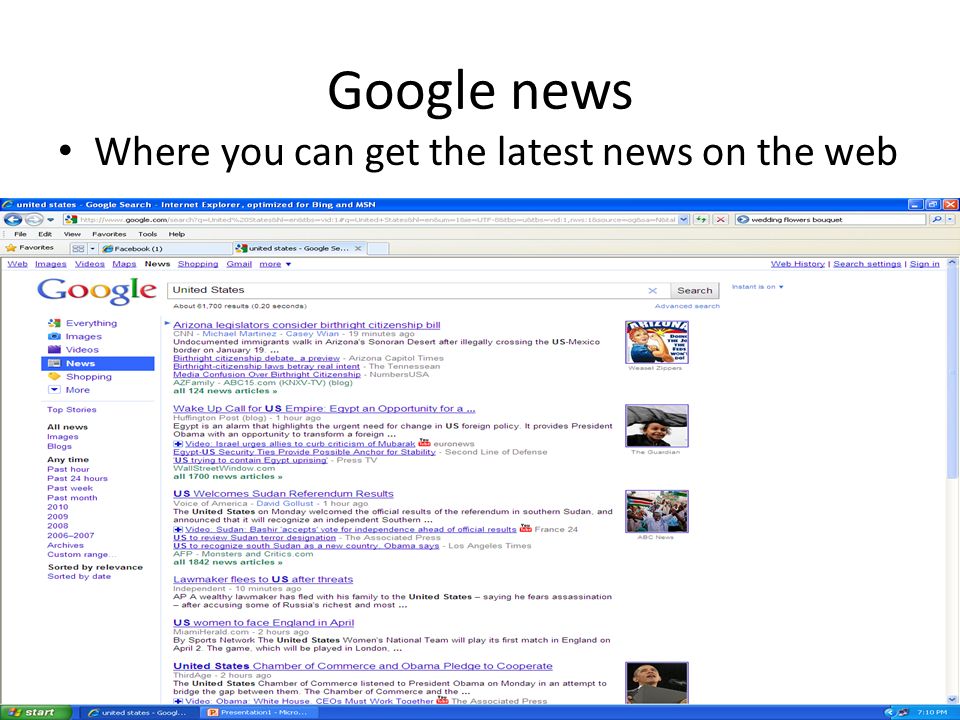Open the Archives filter link
Viewport: 960px width, 720px height.
(x=66, y=545)
